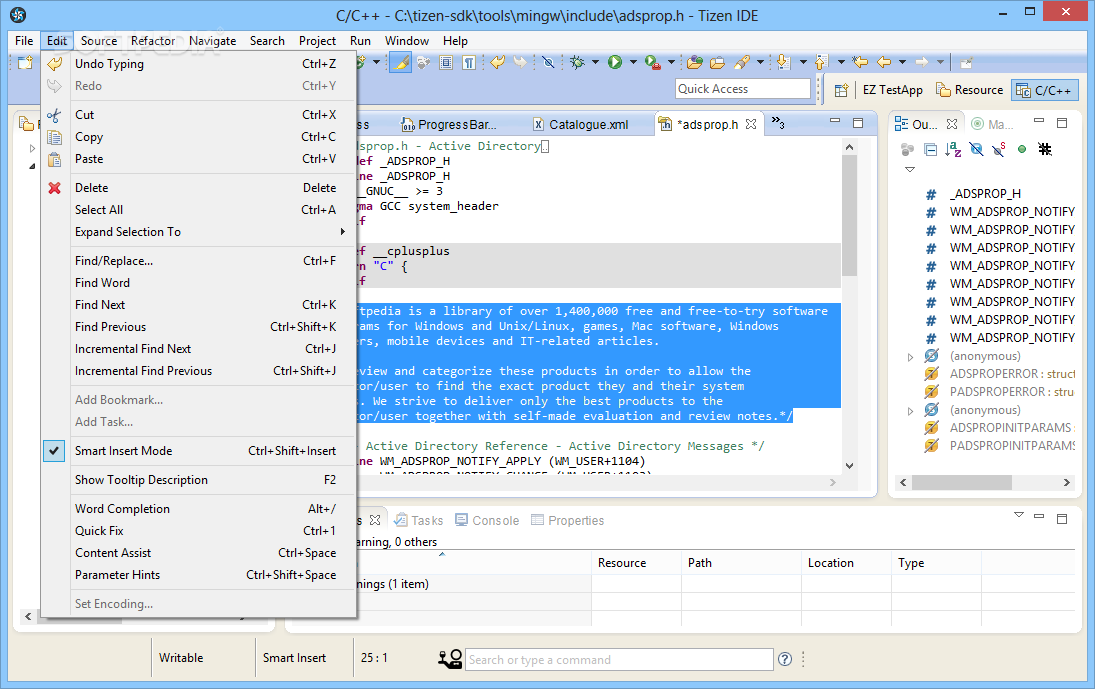1095x689 pixels.
Task: Select ADSPROPERROR : struct outline item
Action: (1012, 373)
